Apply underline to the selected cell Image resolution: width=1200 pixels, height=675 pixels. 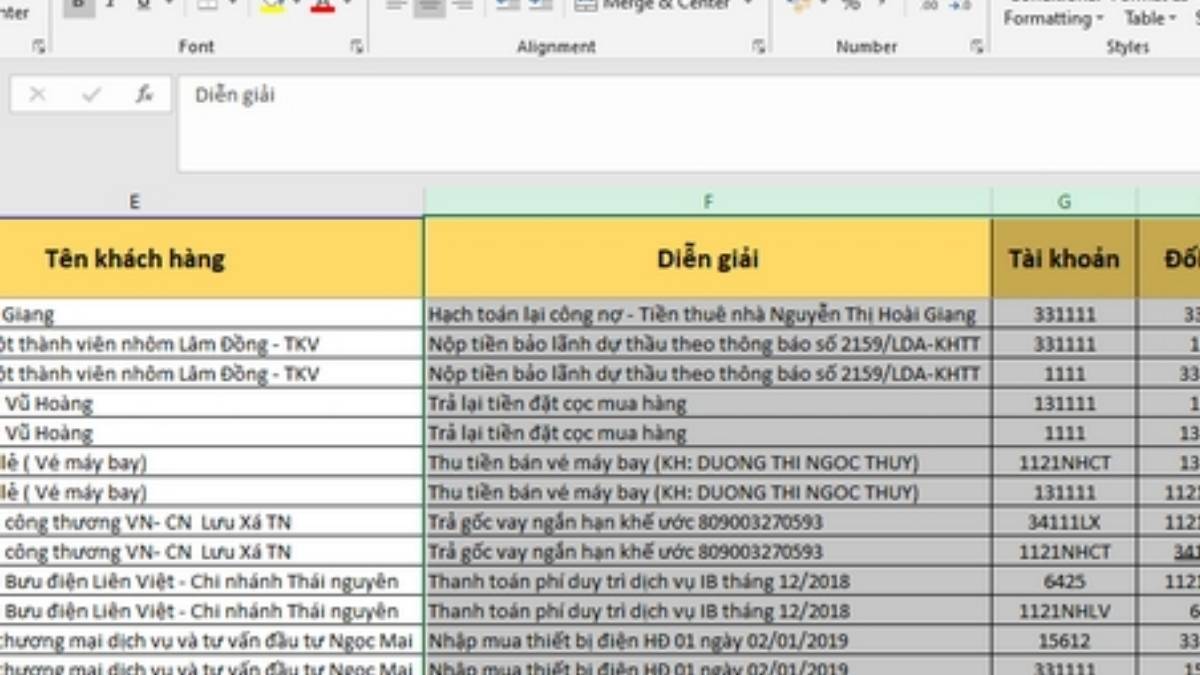(x=143, y=5)
